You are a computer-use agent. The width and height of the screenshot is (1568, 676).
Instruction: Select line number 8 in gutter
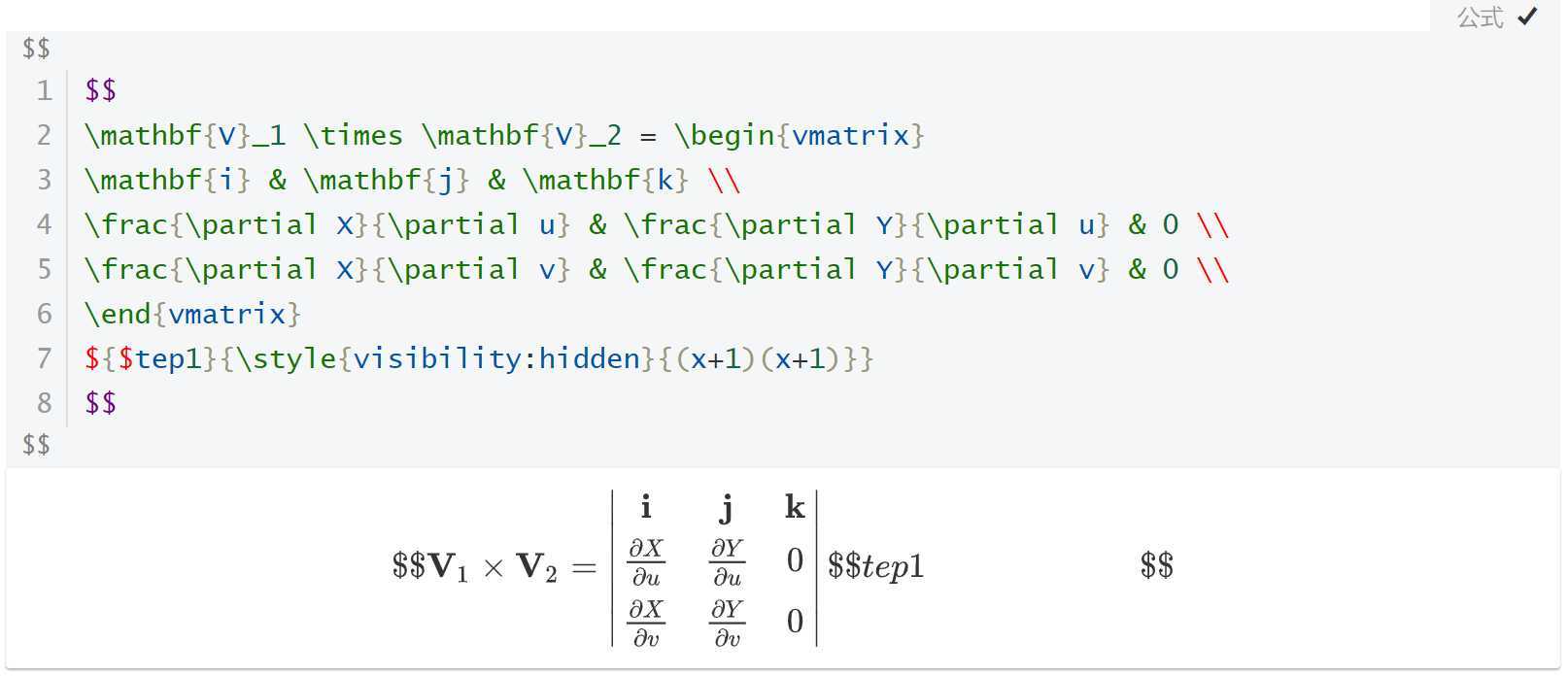point(44,403)
